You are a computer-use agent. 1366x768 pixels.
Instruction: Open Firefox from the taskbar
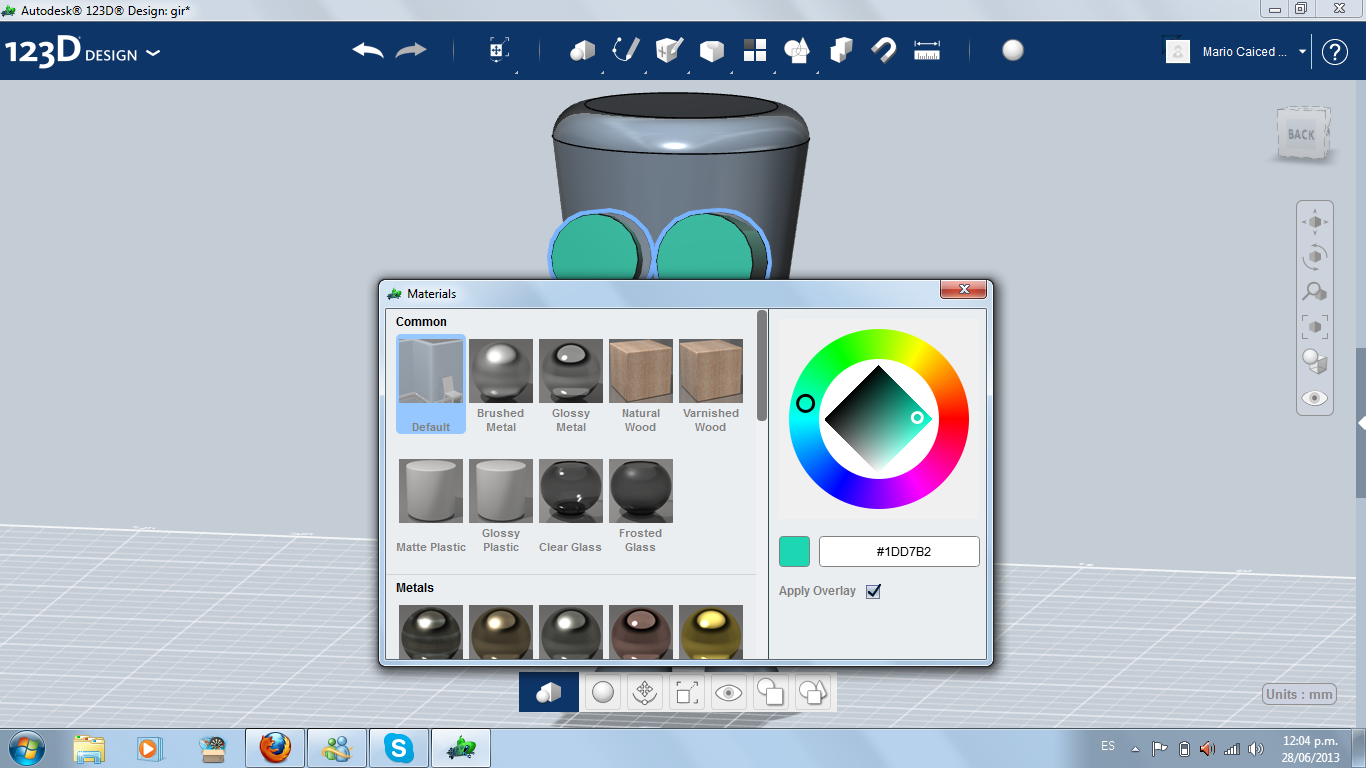point(275,748)
